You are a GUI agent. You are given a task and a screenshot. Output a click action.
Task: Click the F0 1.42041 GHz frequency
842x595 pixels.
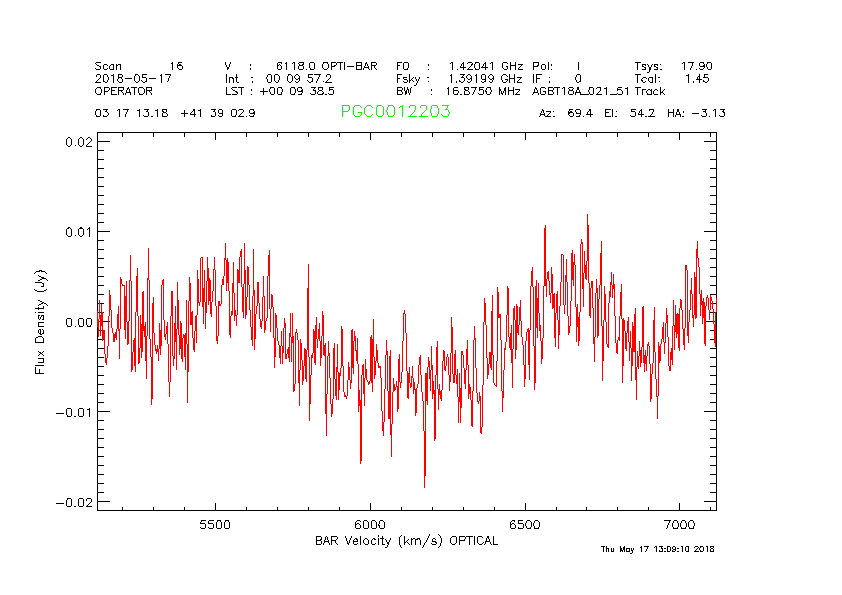click(x=459, y=65)
